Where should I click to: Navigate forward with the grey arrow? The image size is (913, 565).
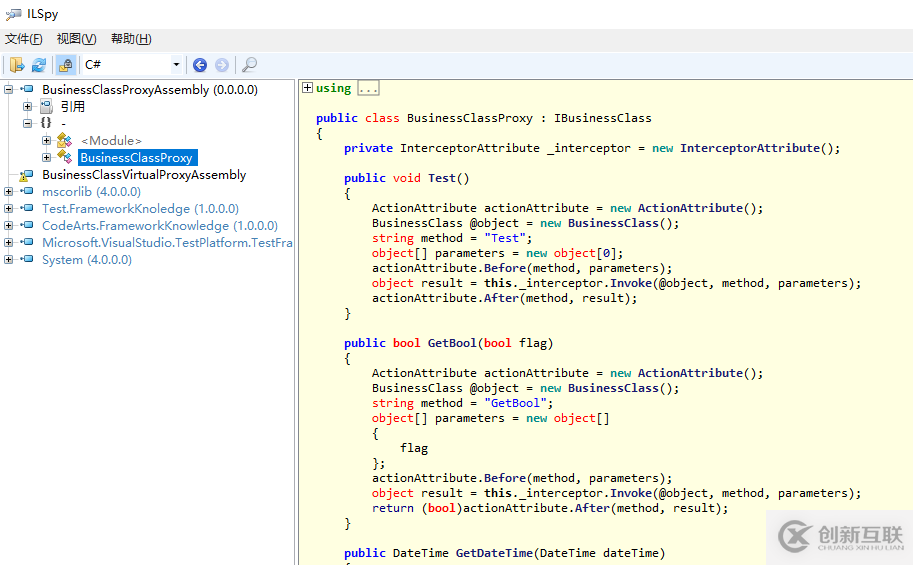point(222,65)
